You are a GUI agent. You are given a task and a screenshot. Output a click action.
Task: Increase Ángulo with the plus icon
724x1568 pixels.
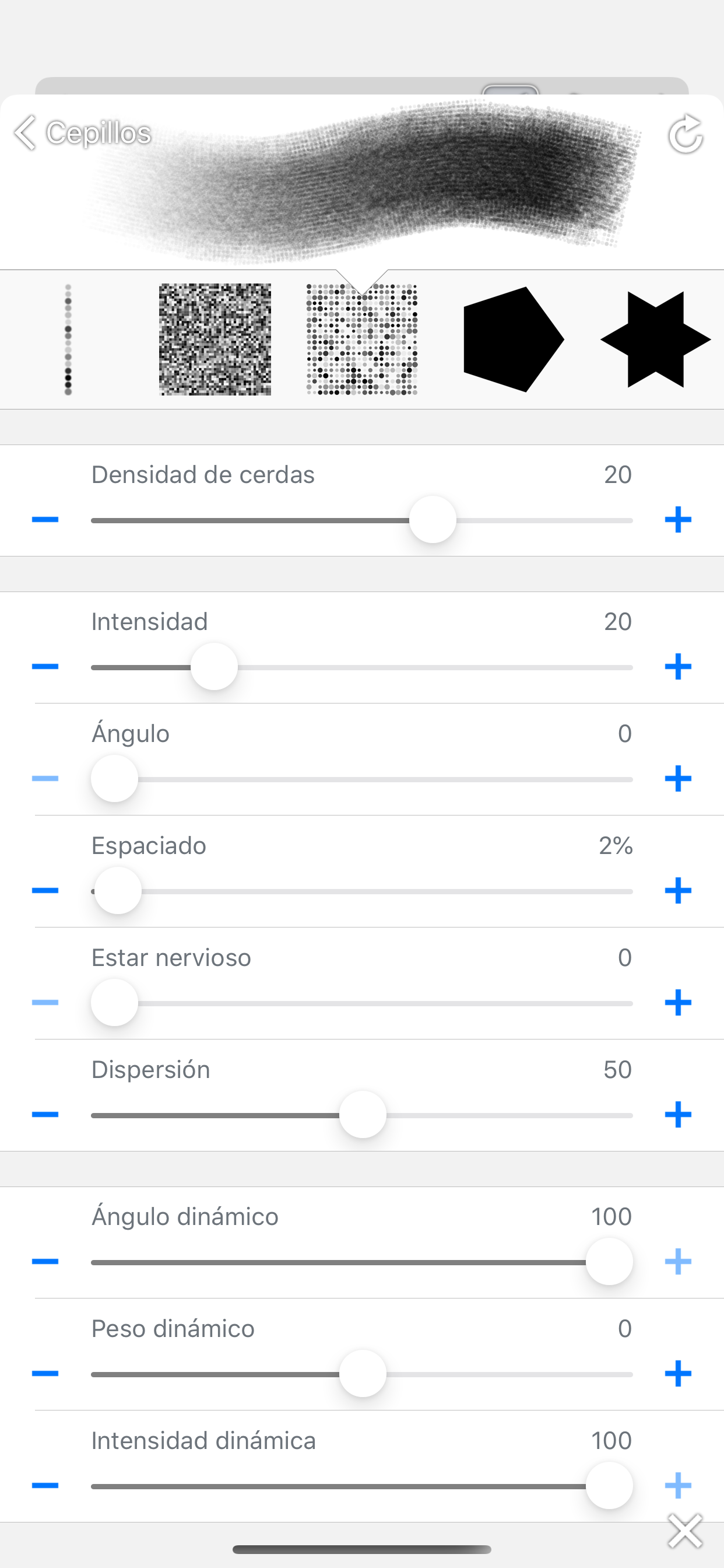(x=678, y=779)
